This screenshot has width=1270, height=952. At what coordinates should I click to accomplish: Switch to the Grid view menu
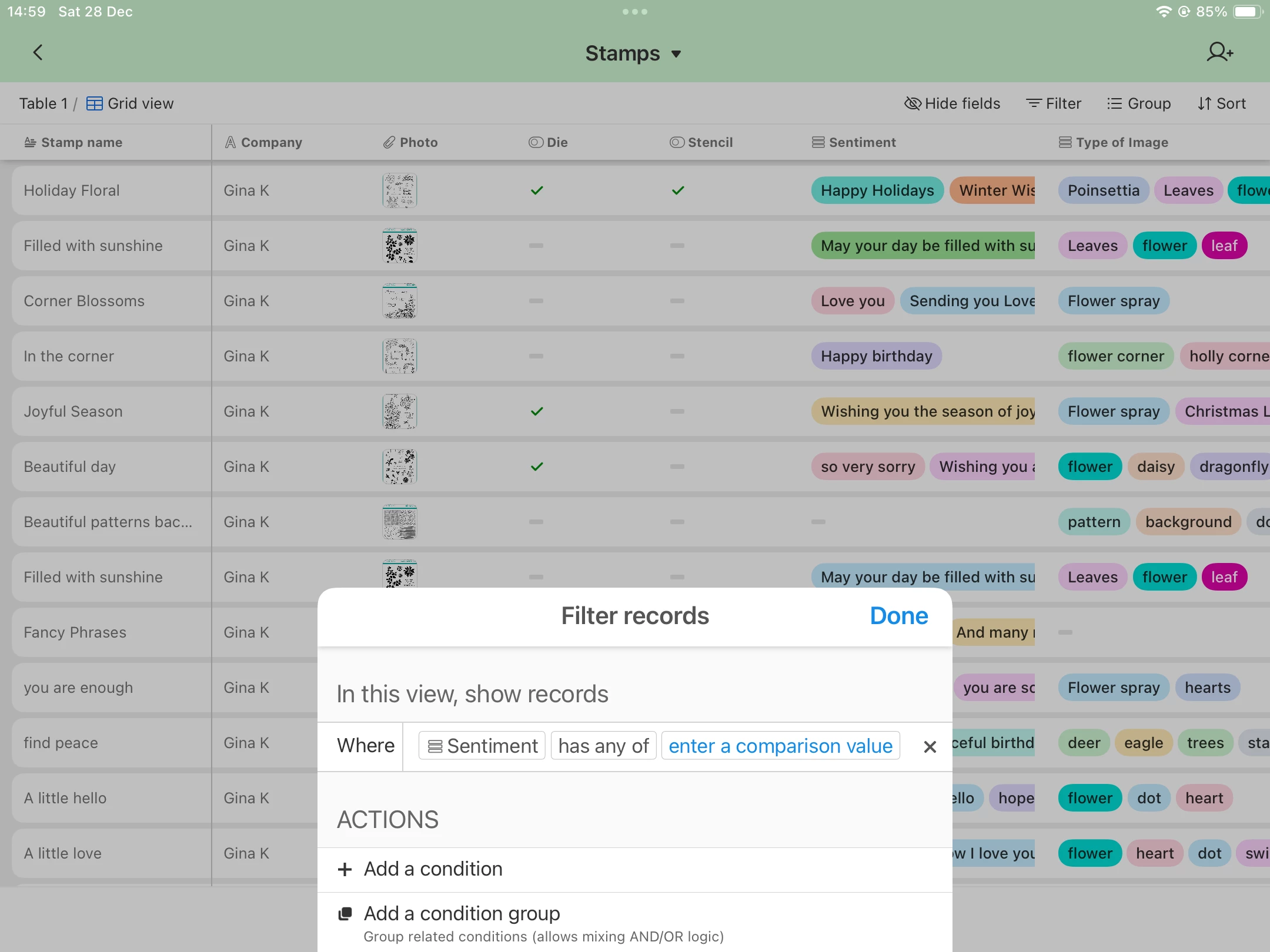click(131, 103)
